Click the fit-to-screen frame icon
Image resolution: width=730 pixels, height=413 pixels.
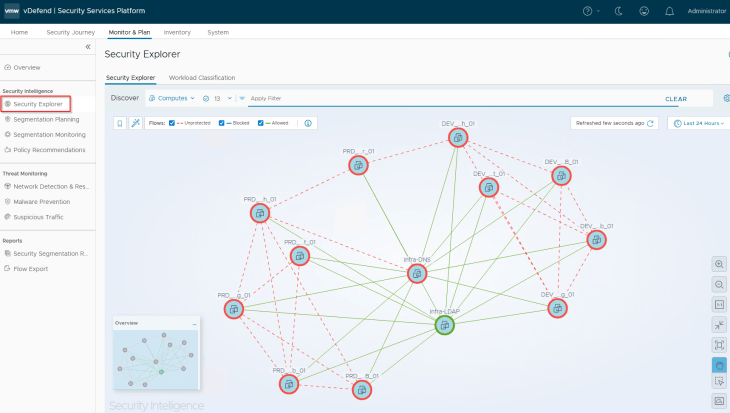tap(719, 344)
